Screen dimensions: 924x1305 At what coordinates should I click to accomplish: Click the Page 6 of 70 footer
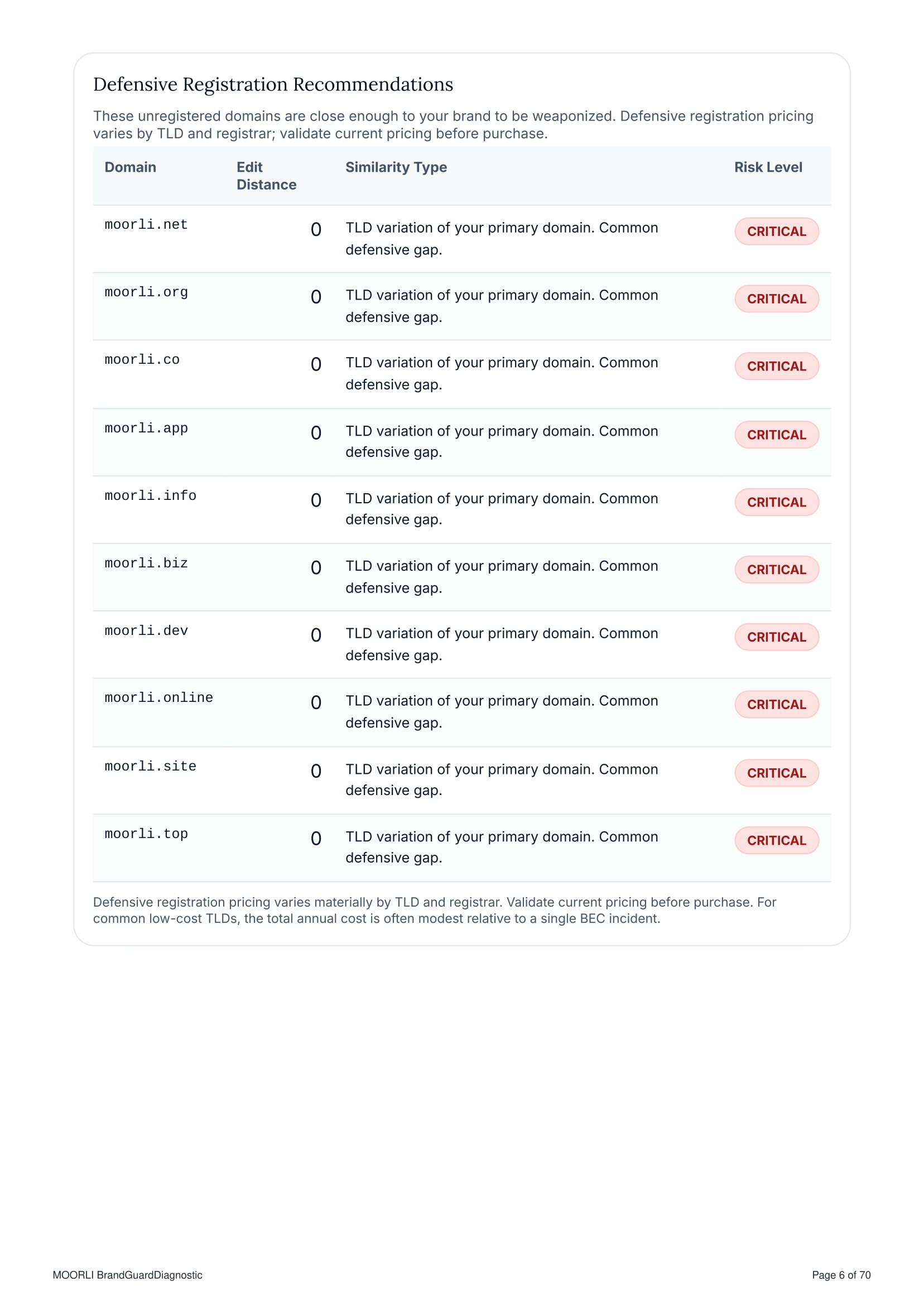point(841,1275)
